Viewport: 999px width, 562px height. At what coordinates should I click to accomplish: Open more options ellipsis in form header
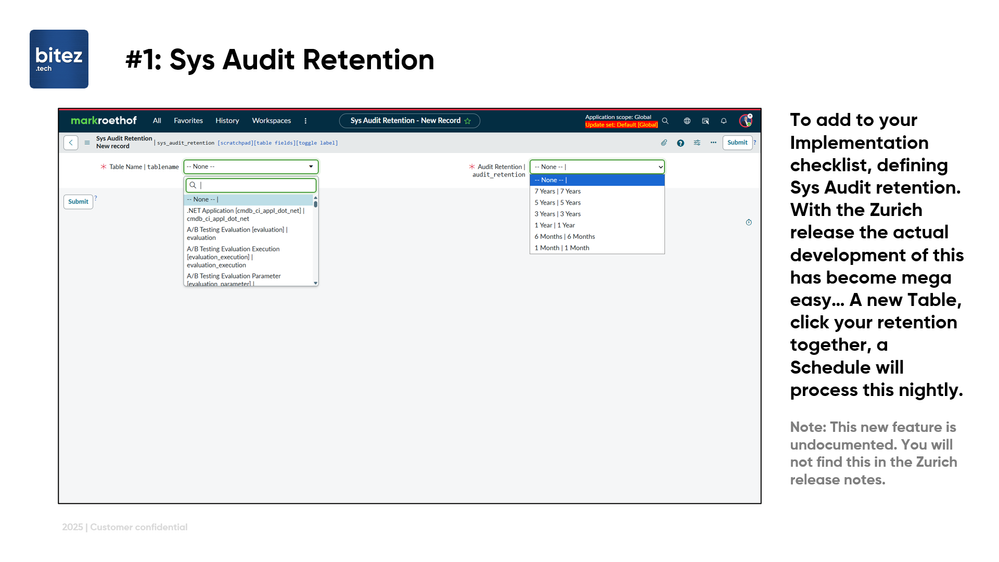(714, 143)
